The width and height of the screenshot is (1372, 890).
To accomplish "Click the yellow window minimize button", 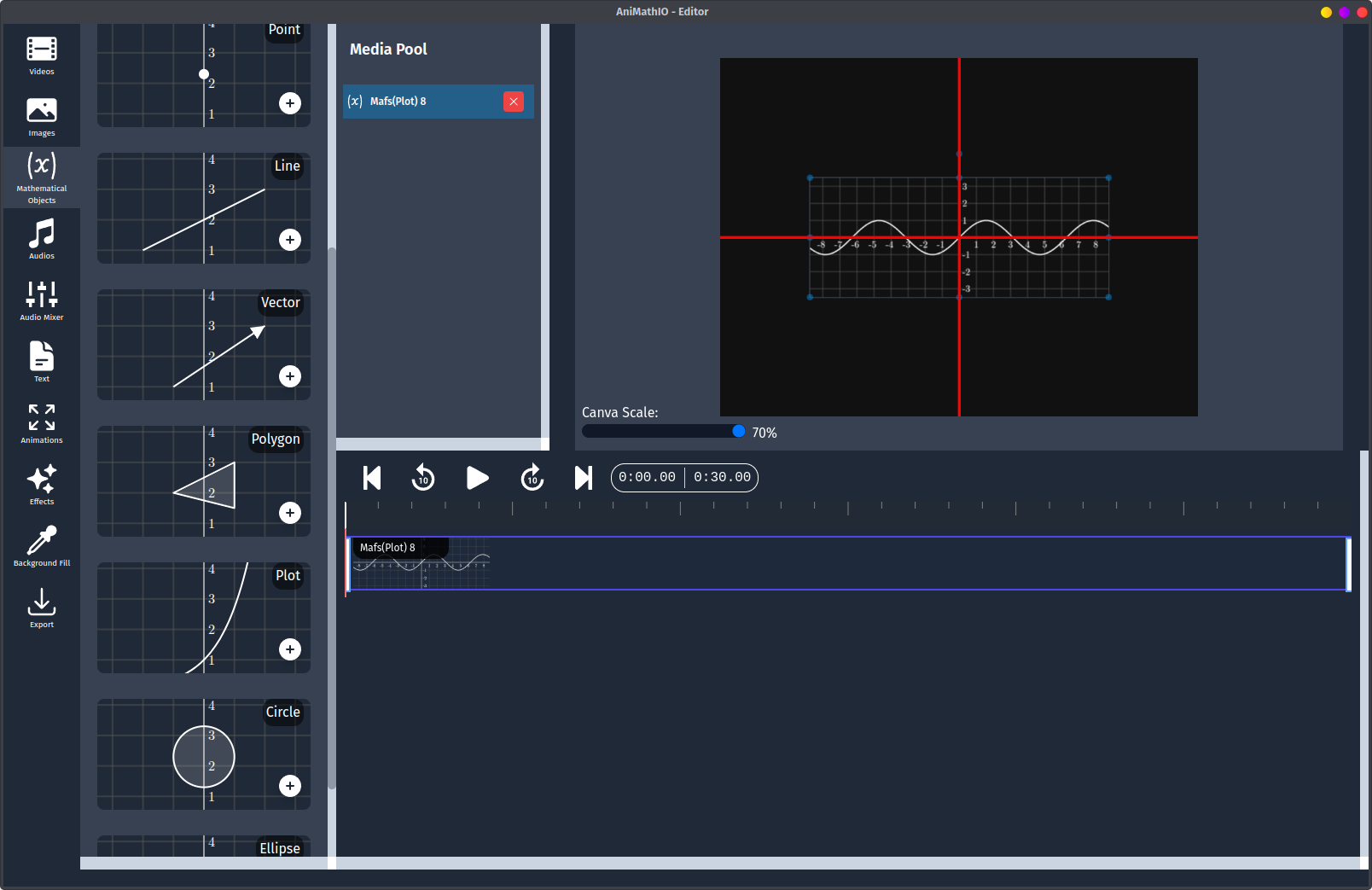I will [1326, 12].
